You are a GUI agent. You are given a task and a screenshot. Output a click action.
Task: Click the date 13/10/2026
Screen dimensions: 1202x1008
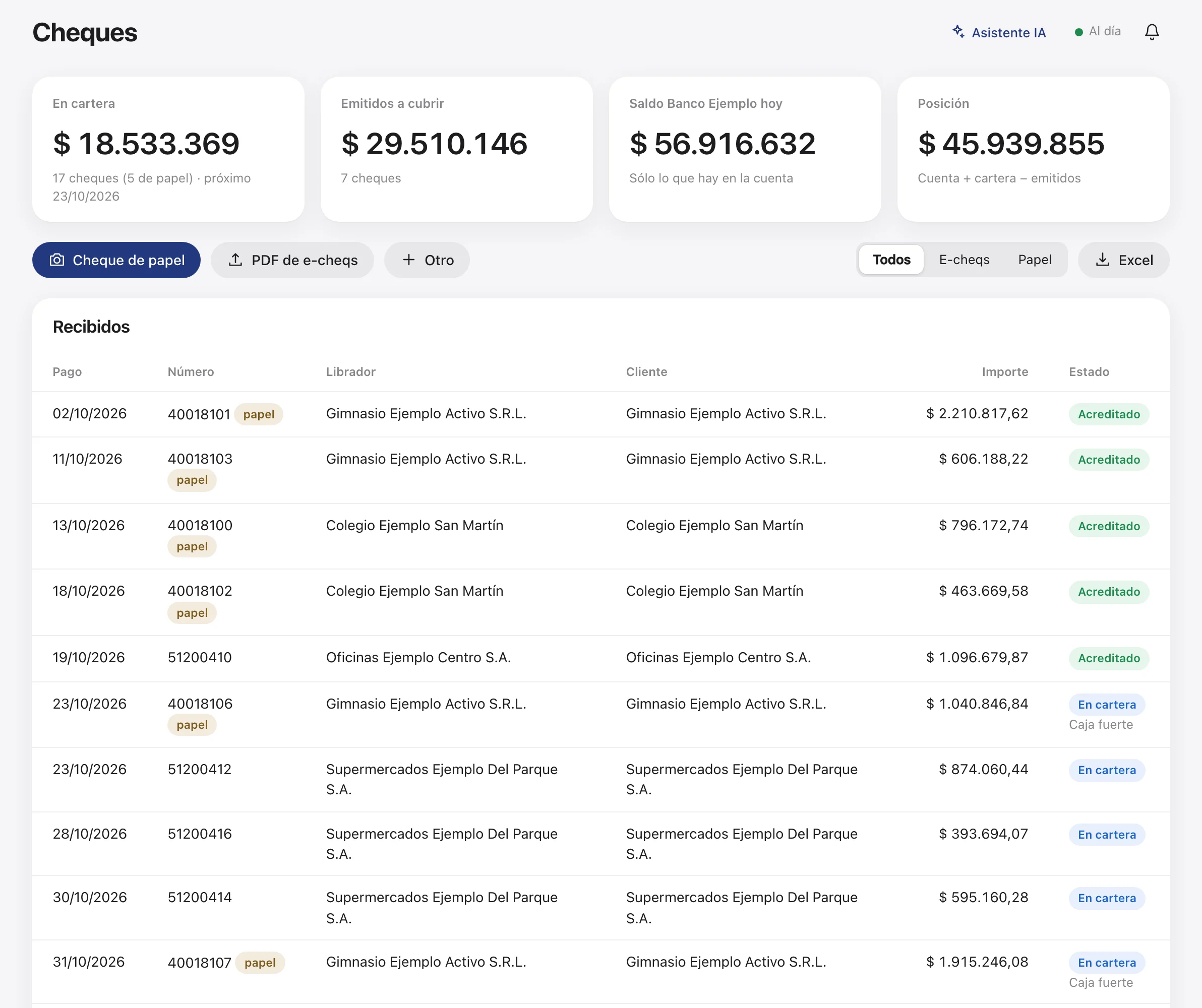tap(89, 525)
